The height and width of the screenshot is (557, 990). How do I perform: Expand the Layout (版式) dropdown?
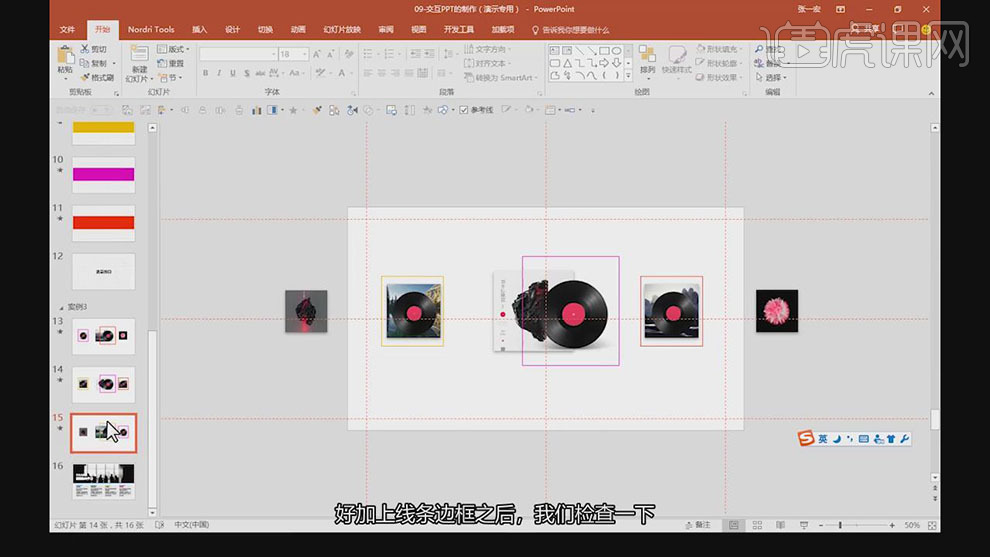176,49
